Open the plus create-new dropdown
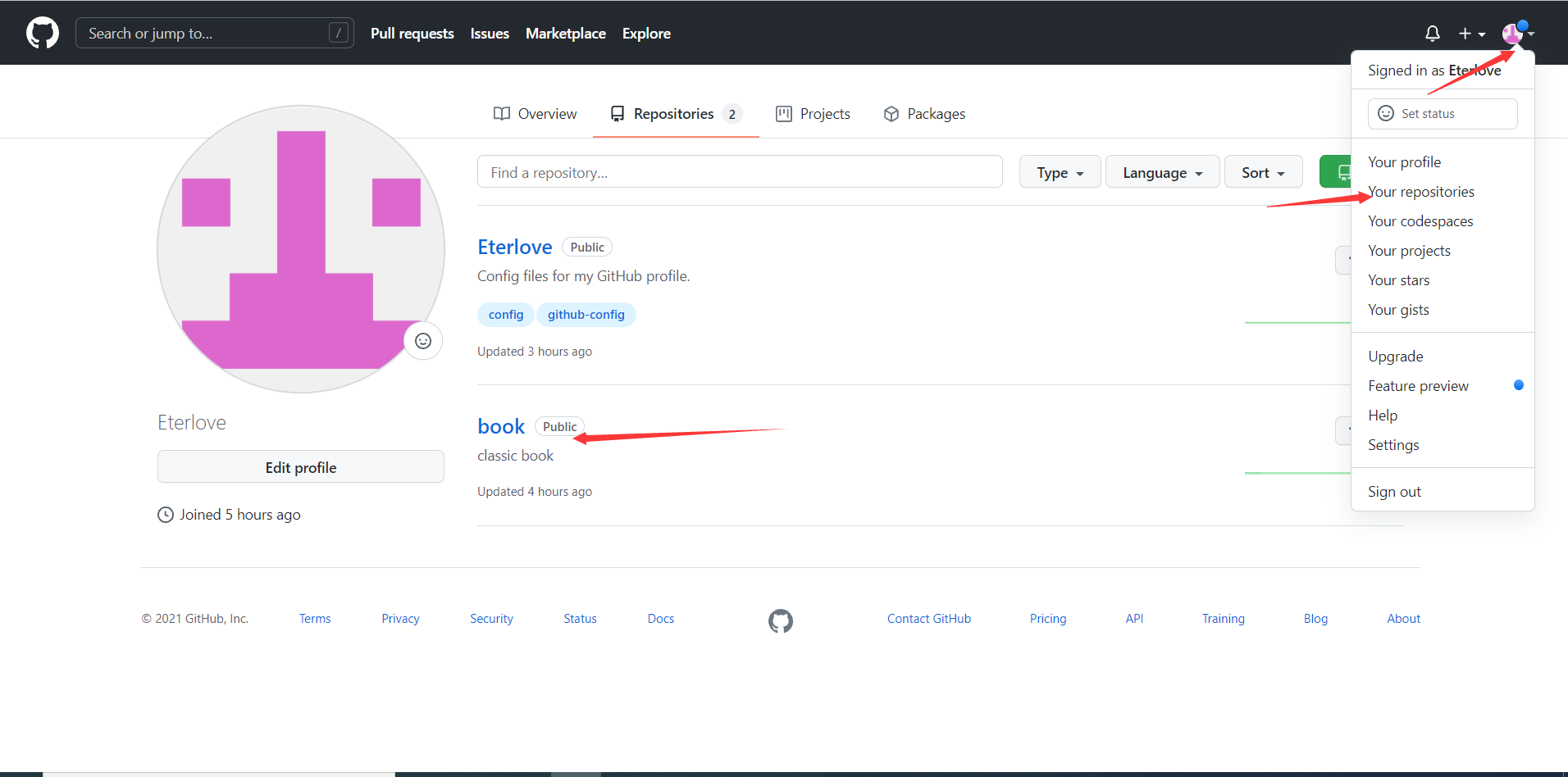This screenshot has height=777, width=1568. (1472, 34)
